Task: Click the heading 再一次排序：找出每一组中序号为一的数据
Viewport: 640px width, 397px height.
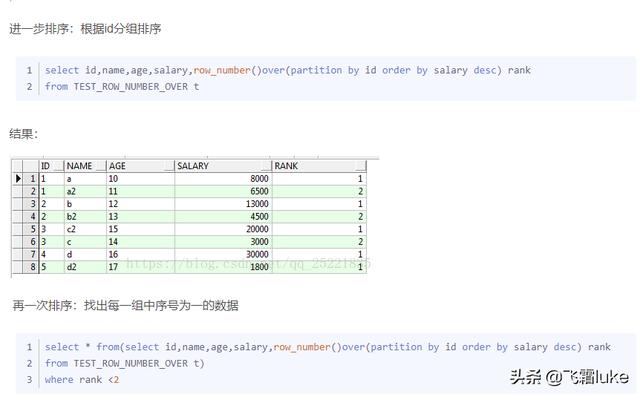Action: [125, 306]
